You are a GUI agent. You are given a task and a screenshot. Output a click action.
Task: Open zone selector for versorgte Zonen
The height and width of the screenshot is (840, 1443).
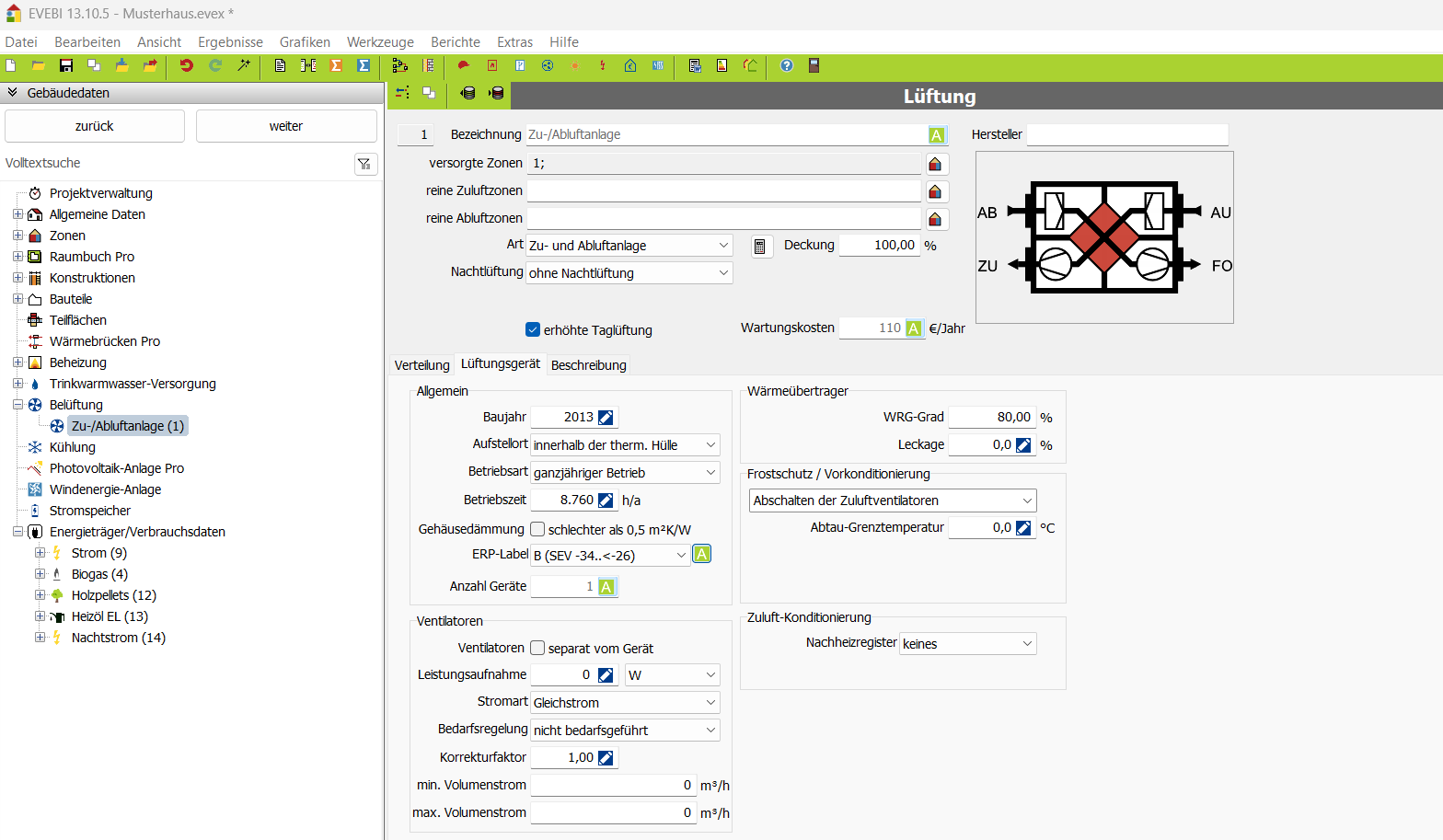click(x=935, y=164)
